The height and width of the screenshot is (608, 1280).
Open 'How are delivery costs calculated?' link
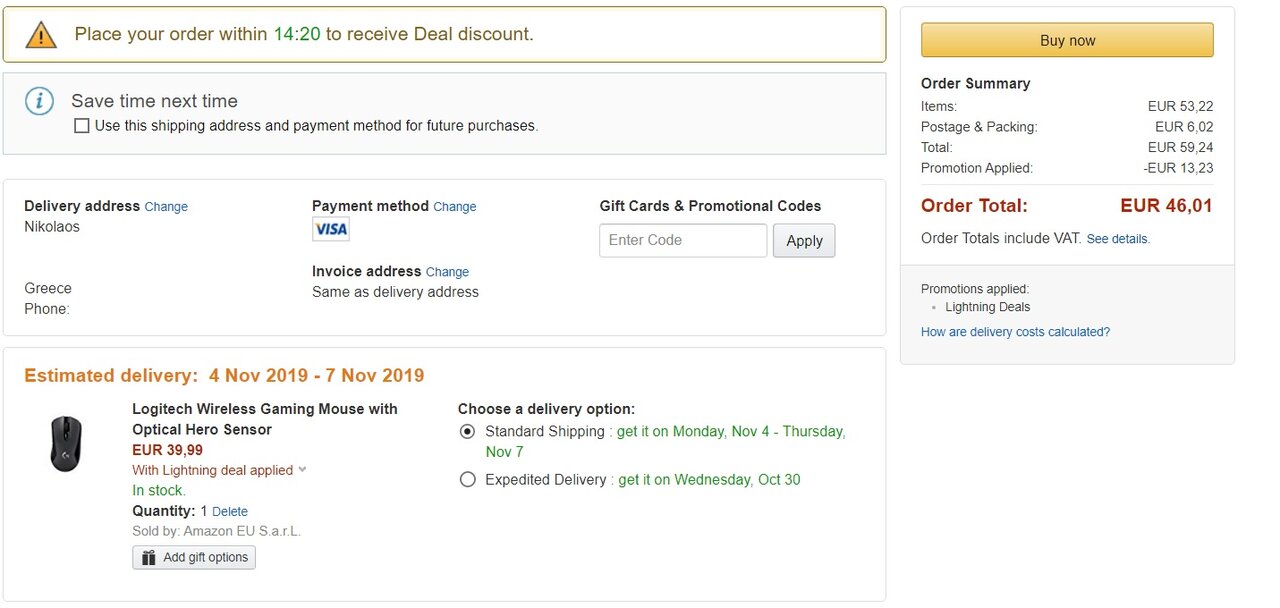click(x=1015, y=332)
